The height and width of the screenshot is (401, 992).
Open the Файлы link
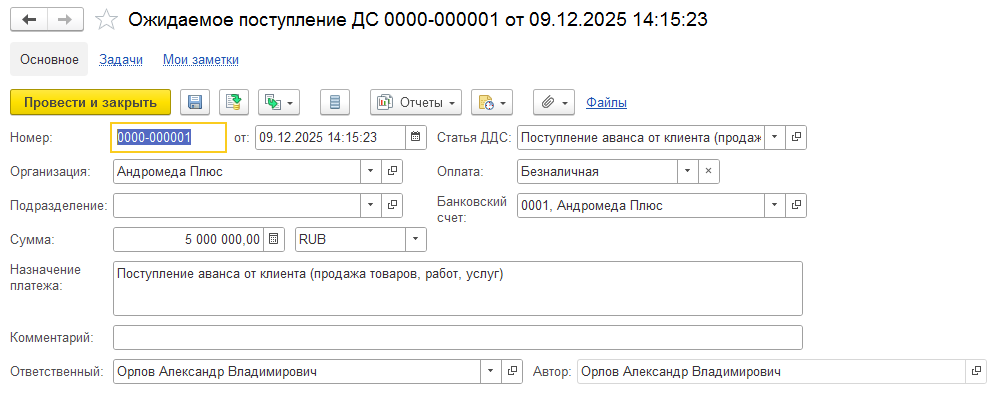click(x=606, y=102)
